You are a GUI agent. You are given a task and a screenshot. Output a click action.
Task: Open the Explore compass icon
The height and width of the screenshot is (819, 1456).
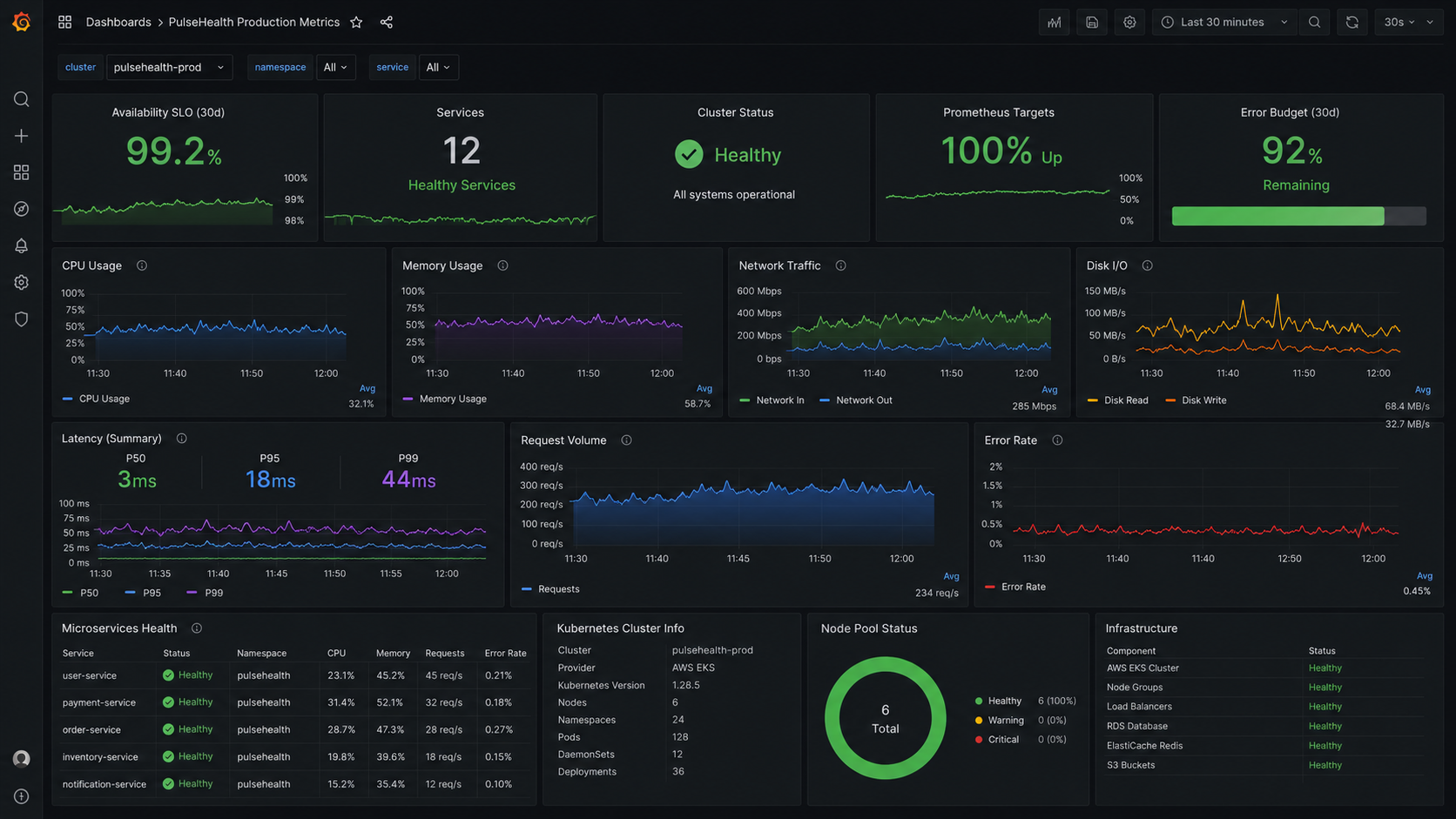pyautogui.click(x=22, y=209)
